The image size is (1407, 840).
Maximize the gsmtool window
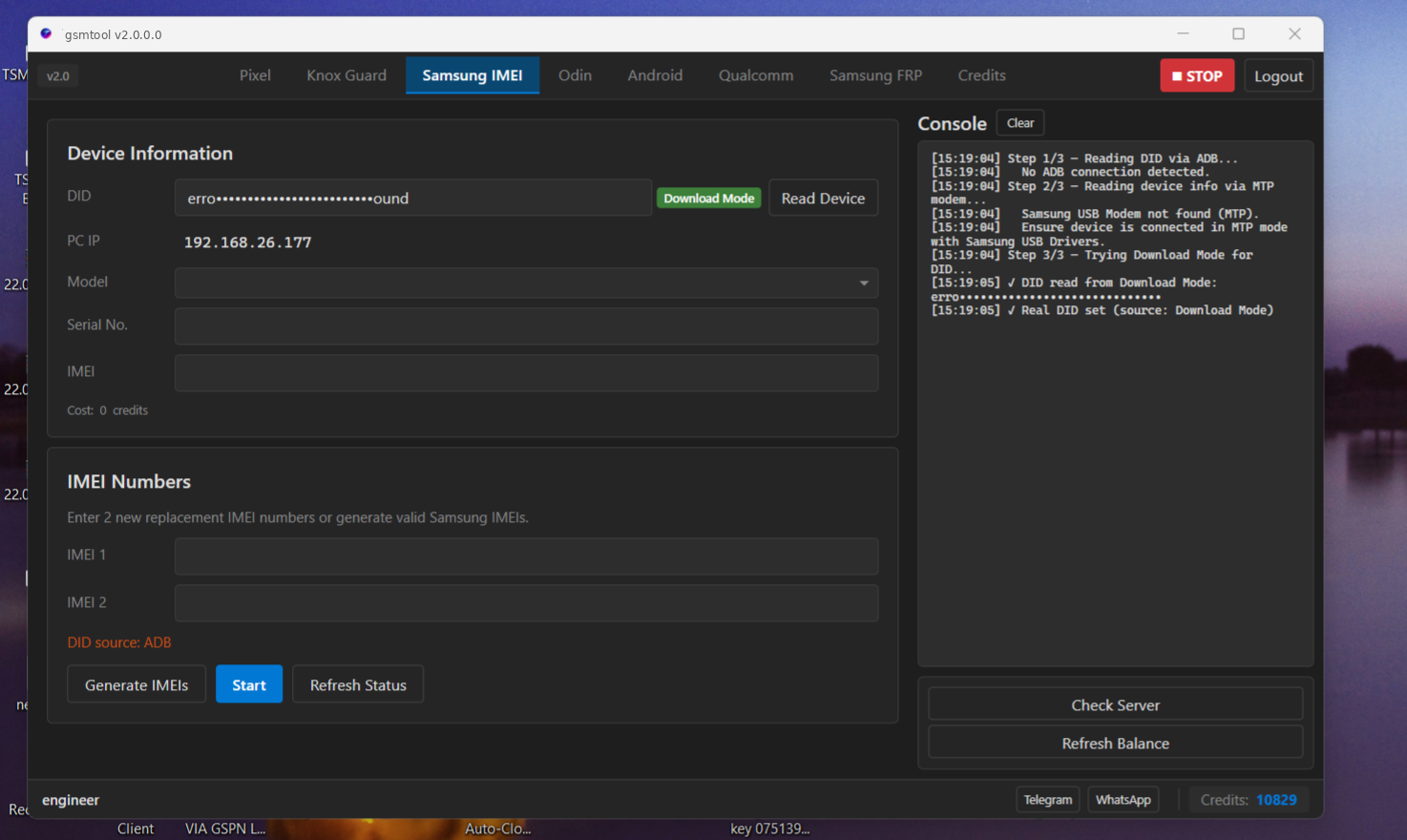click(x=1238, y=33)
